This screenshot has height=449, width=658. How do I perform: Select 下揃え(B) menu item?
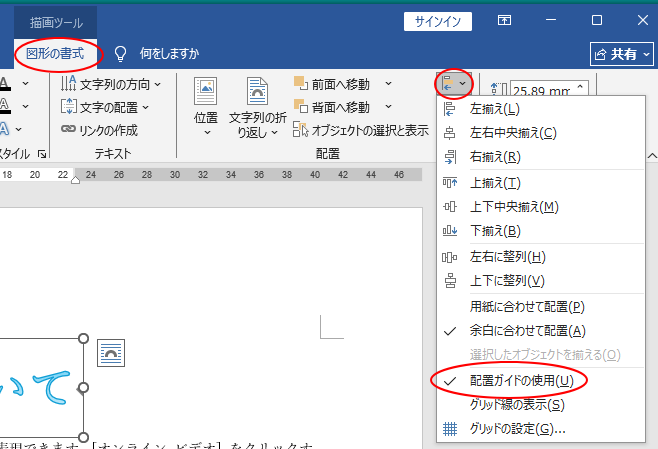[540, 231]
